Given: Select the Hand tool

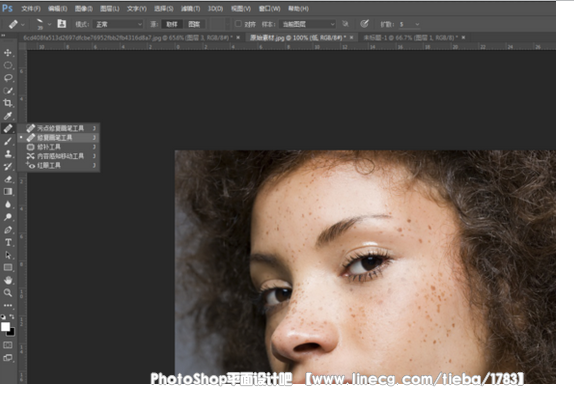Looking at the screenshot, I should tap(8, 280).
